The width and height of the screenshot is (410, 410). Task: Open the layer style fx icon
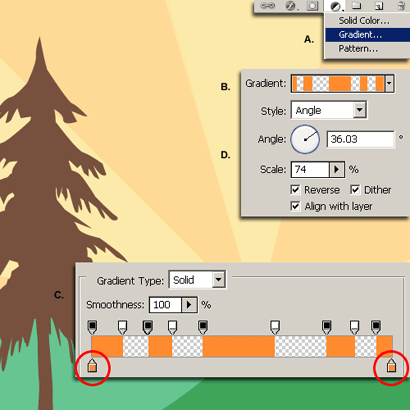(x=291, y=6)
